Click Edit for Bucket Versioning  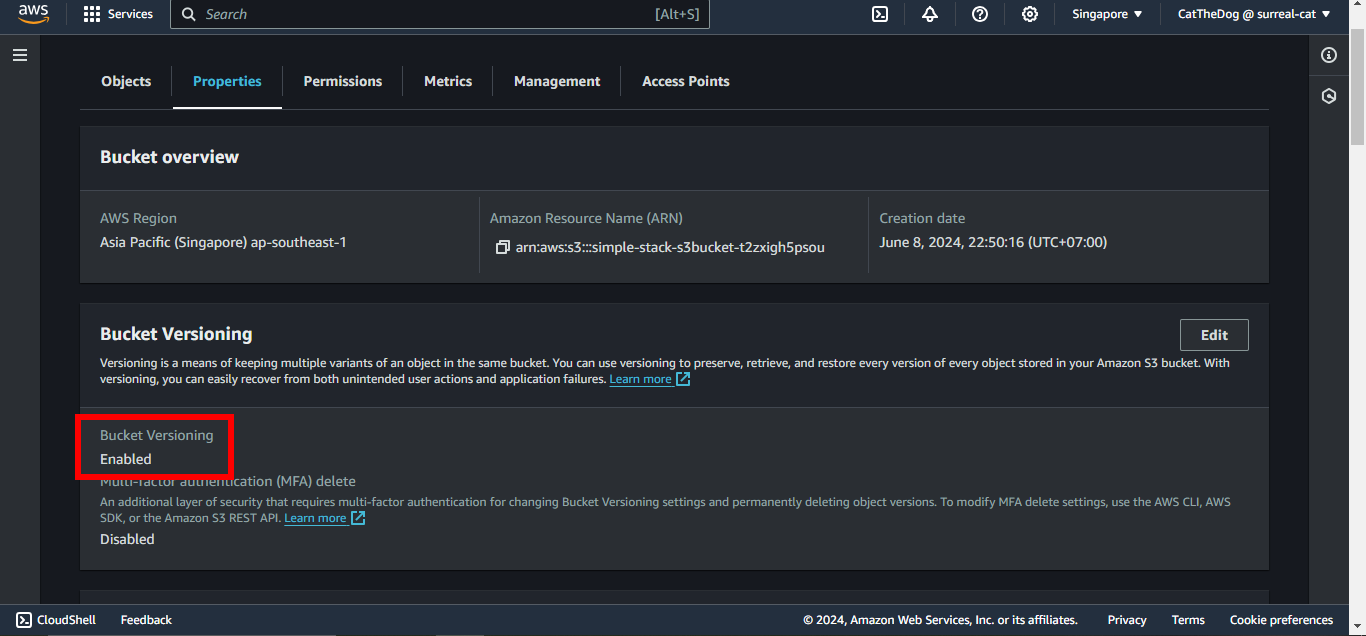pos(1214,335)
